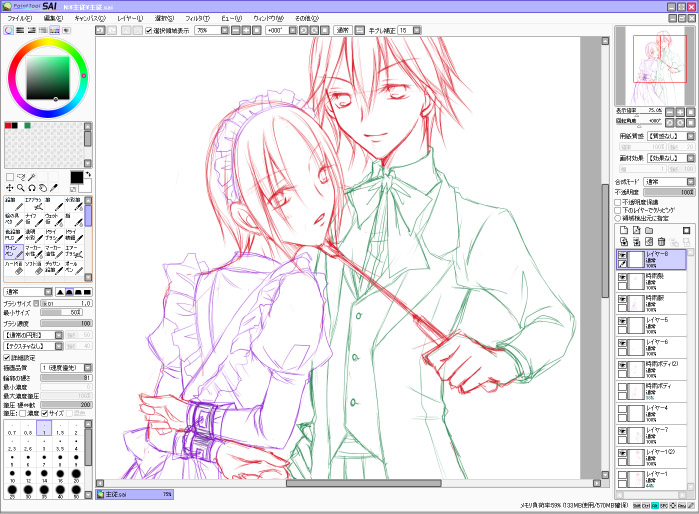Select the rotate view tool
Viewport: 699px width, 514px height.
click(32, 188)
